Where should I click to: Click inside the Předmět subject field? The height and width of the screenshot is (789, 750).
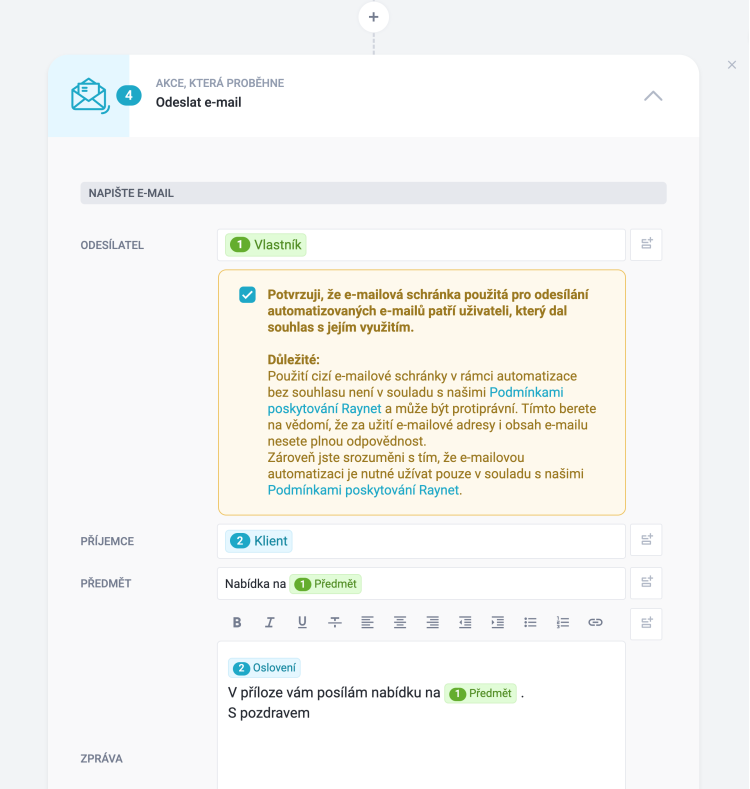click(480, 583)
